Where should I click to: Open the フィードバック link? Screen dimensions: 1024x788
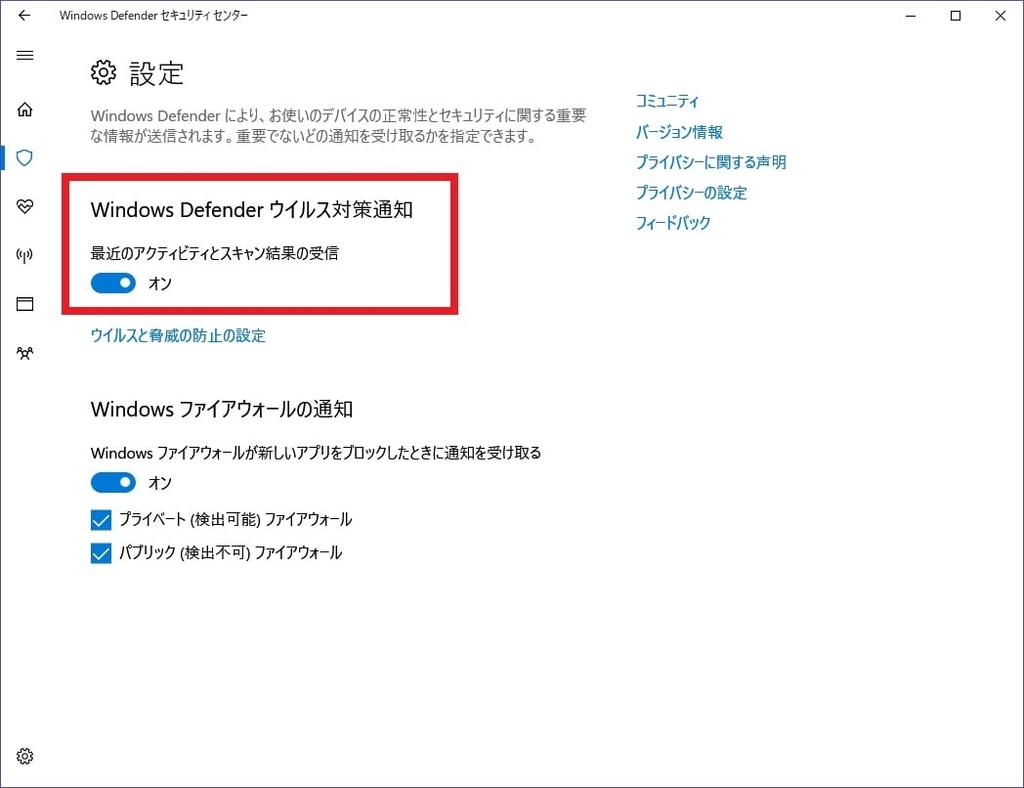(x=673, y=223)
